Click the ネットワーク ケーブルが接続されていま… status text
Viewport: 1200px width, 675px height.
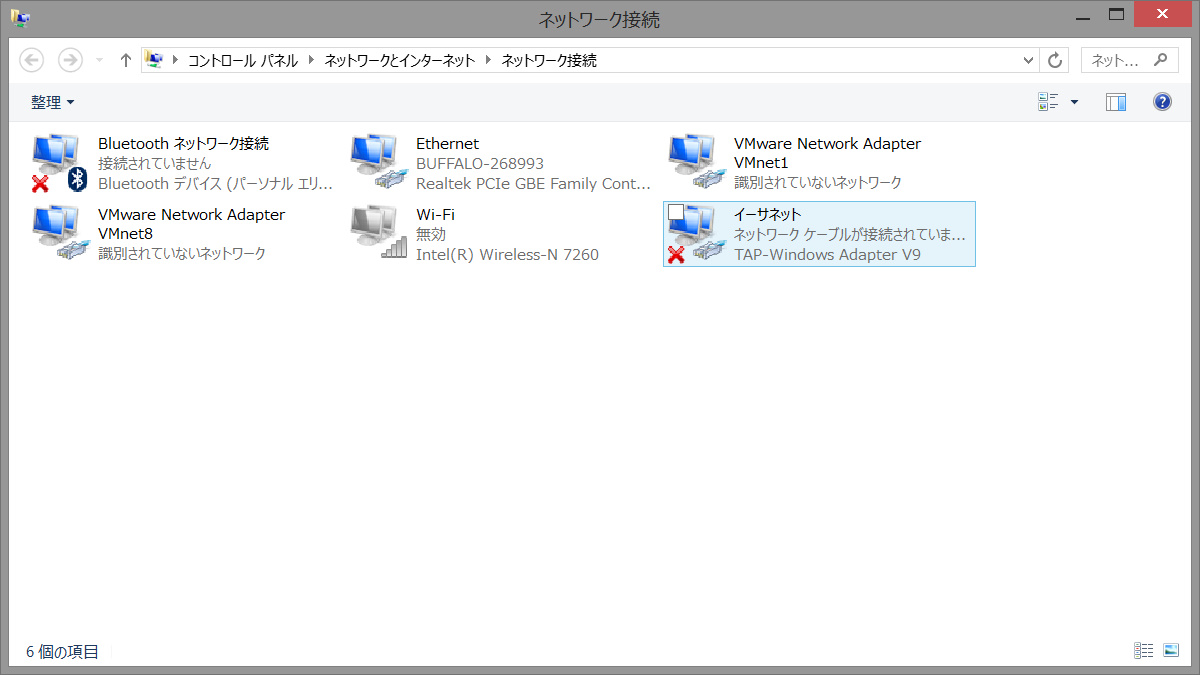pyautogui.click(x=850, y=235)
